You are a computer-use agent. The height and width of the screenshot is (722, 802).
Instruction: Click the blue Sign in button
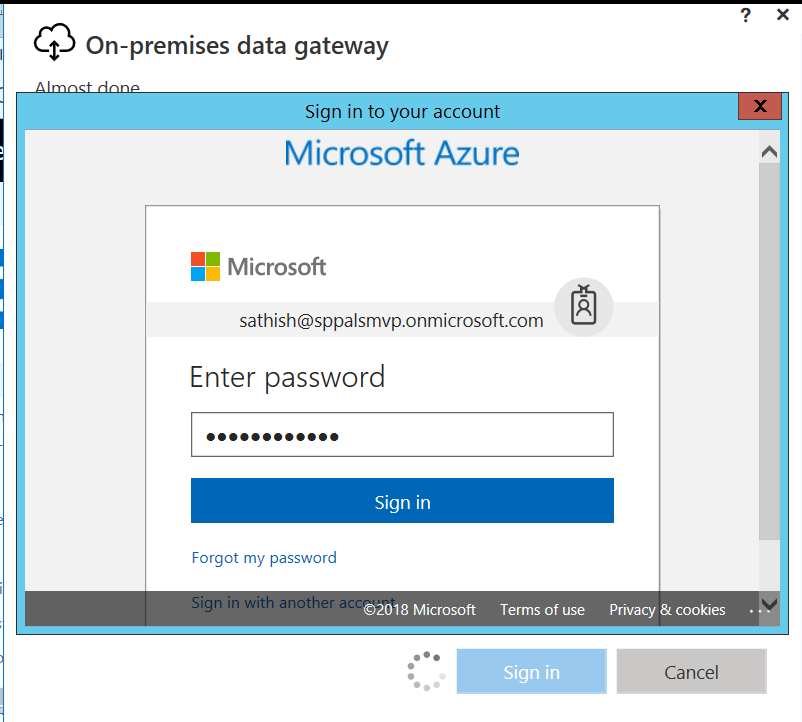coord(402,501)
